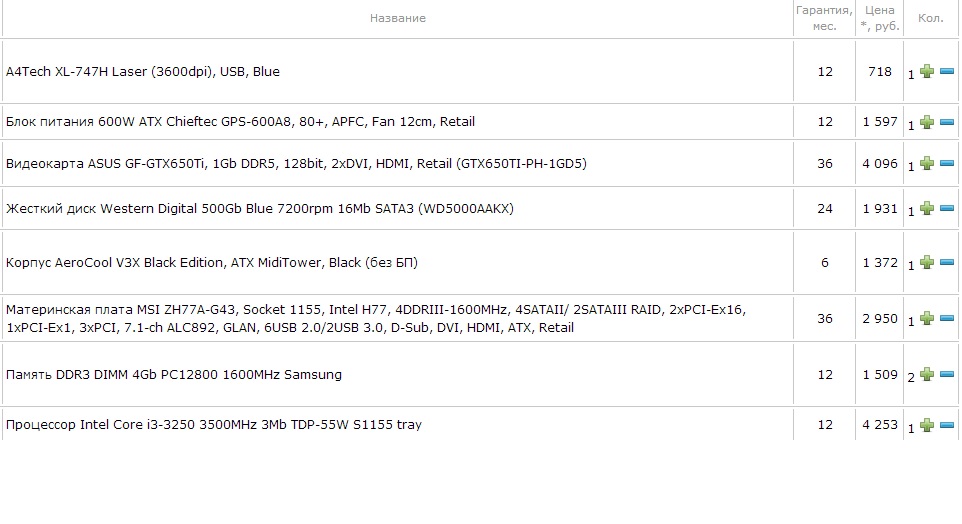Add another Western Digital 500Gb hard drive
The width and height of the screenshot is (962, 524).
coord(927,209)
